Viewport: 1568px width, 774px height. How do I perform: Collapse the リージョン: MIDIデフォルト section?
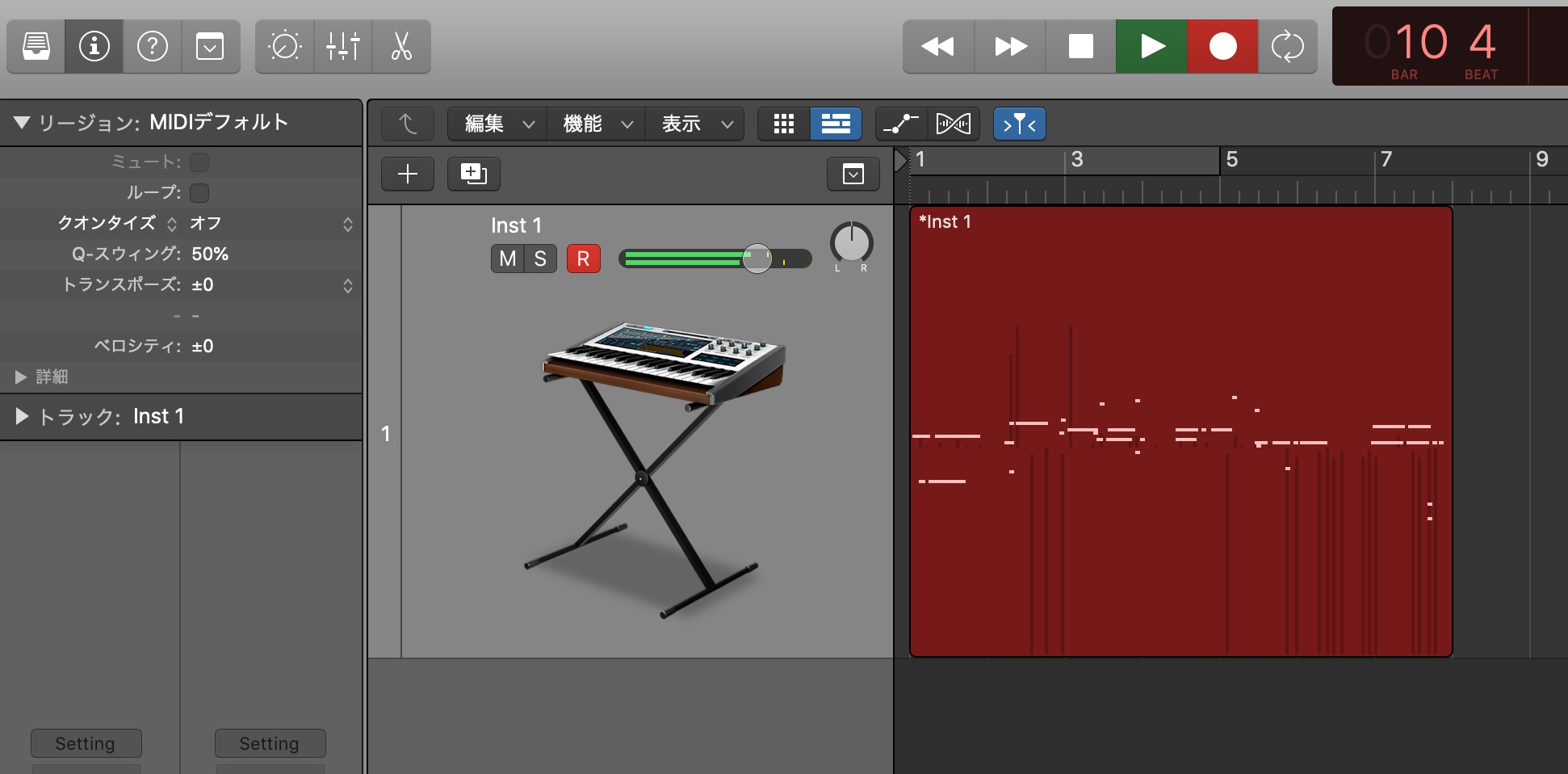pyautogui.click(x=22, y=123)
